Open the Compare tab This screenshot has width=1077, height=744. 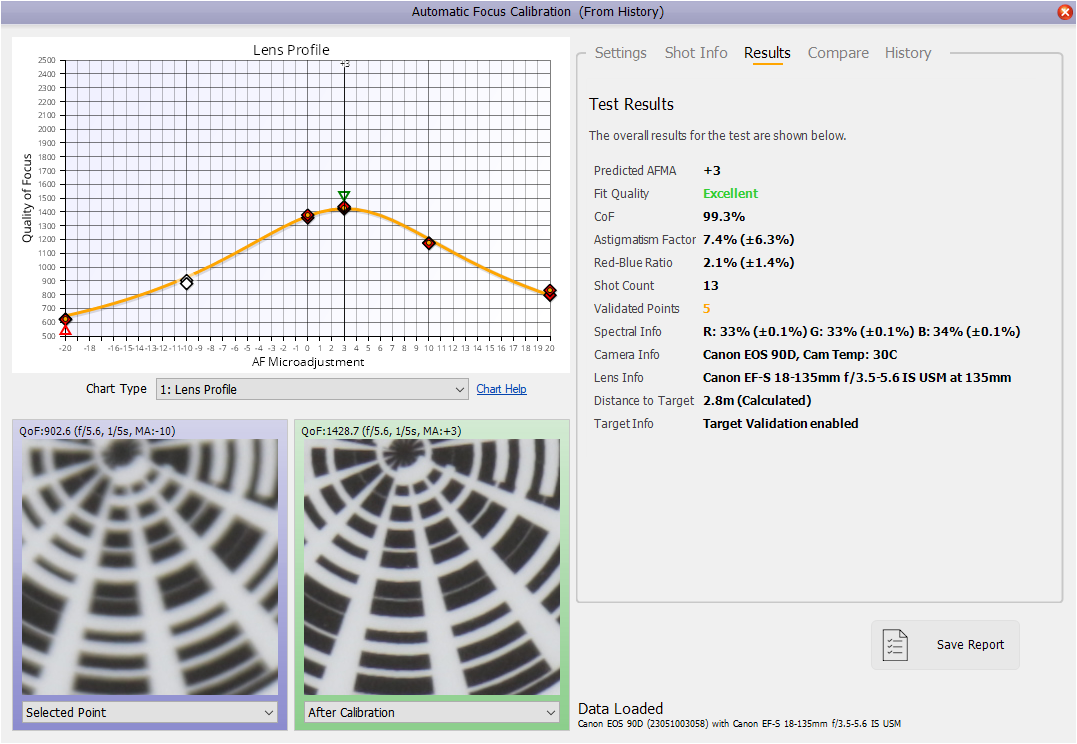838,53
